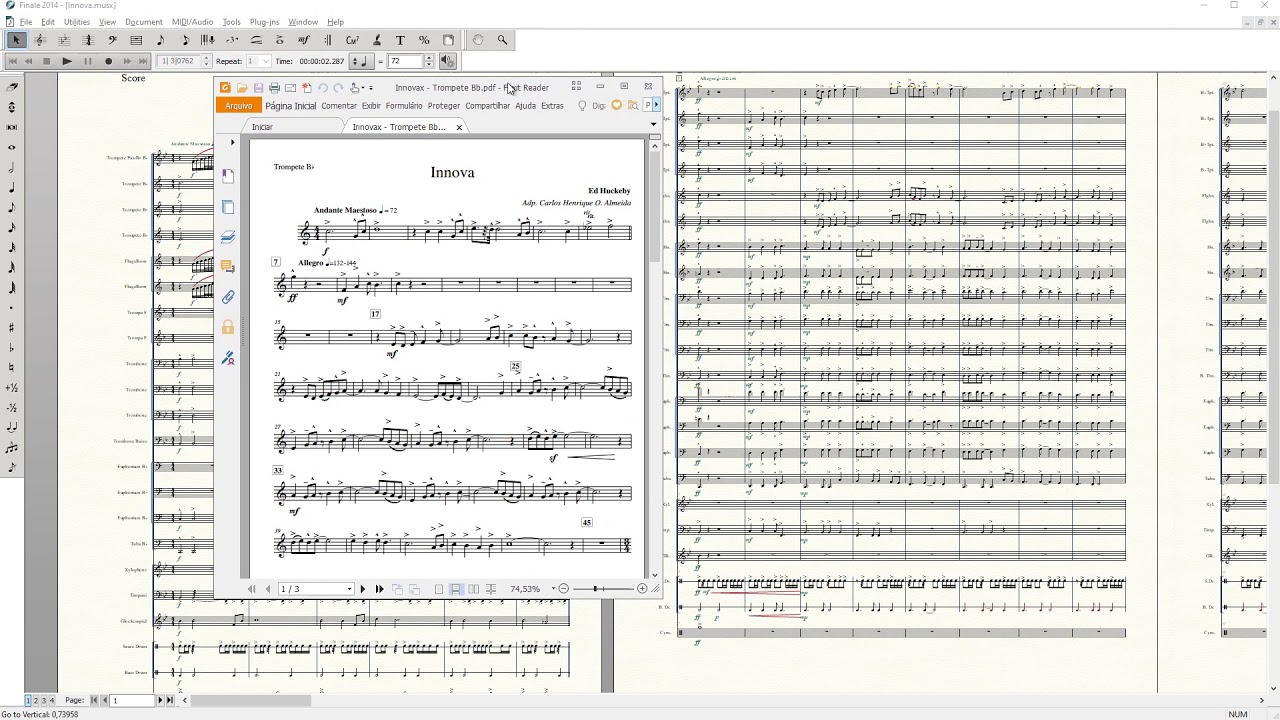Select the Page Layout tool
This screenshot has height=720, width=1280.
[x=448, y=40]
